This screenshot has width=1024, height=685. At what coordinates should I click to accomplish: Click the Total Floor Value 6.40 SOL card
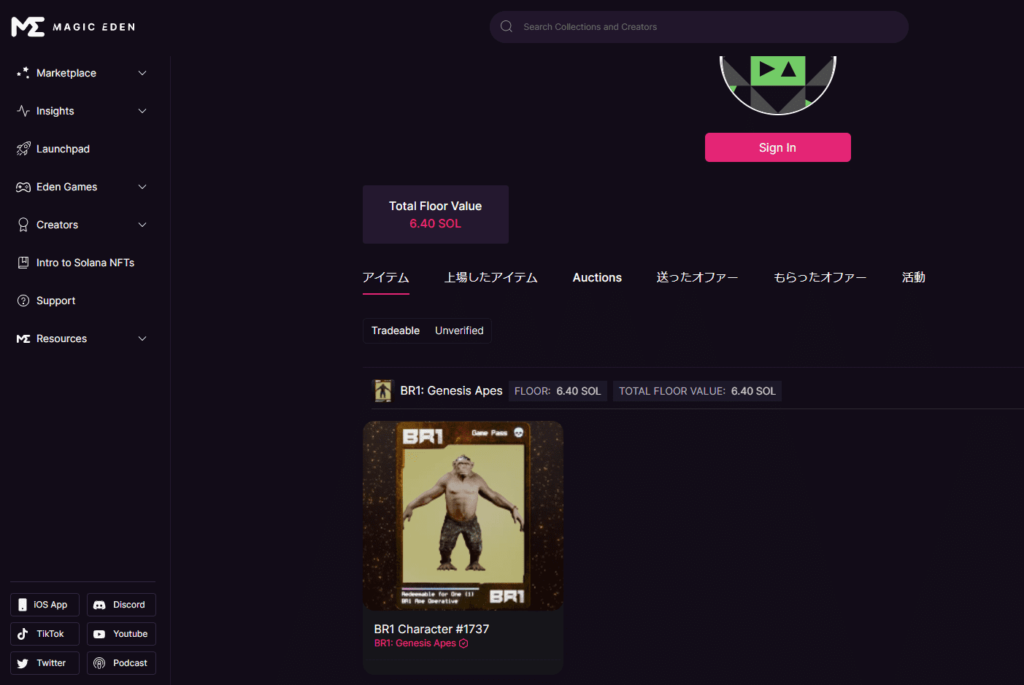coord(436,214)
